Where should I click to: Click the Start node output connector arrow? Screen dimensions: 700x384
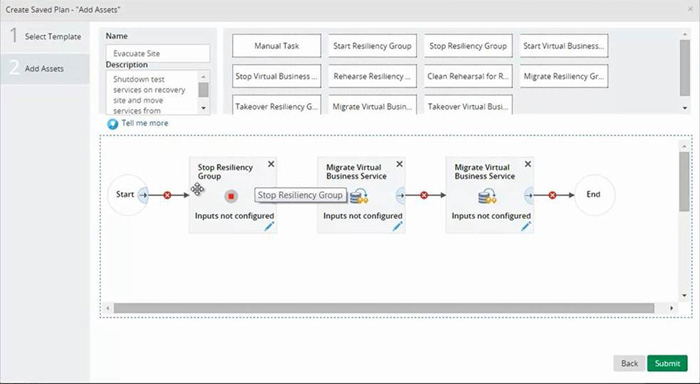[143, 195]
